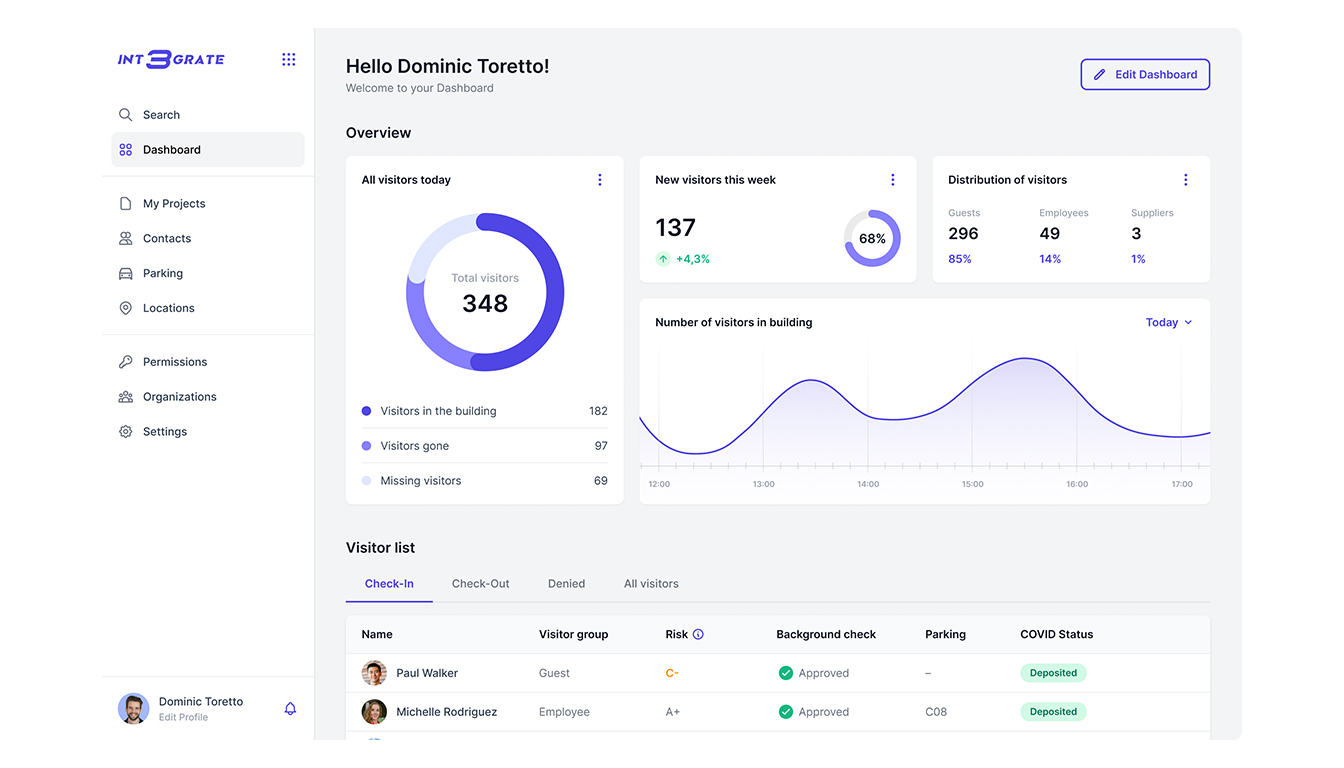Open Organizations in the sidebar

pyautogui.click(x=179, y=397)
